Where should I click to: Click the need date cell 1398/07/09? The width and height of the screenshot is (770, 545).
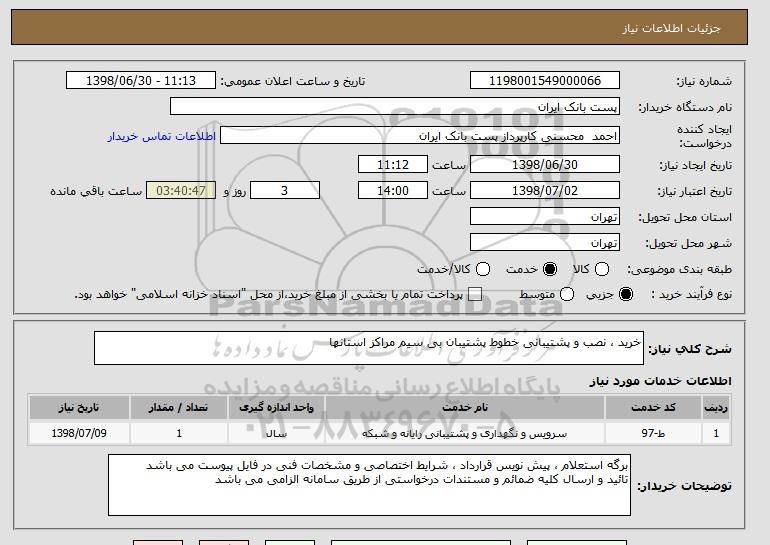pos(79,434)
